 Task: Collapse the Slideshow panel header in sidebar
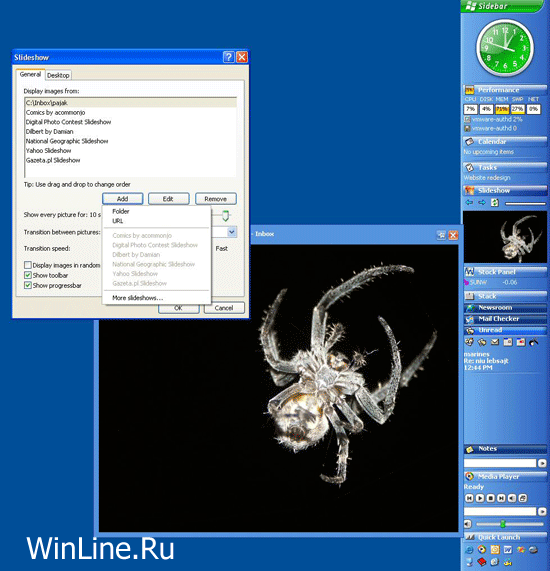pos(505,190)
